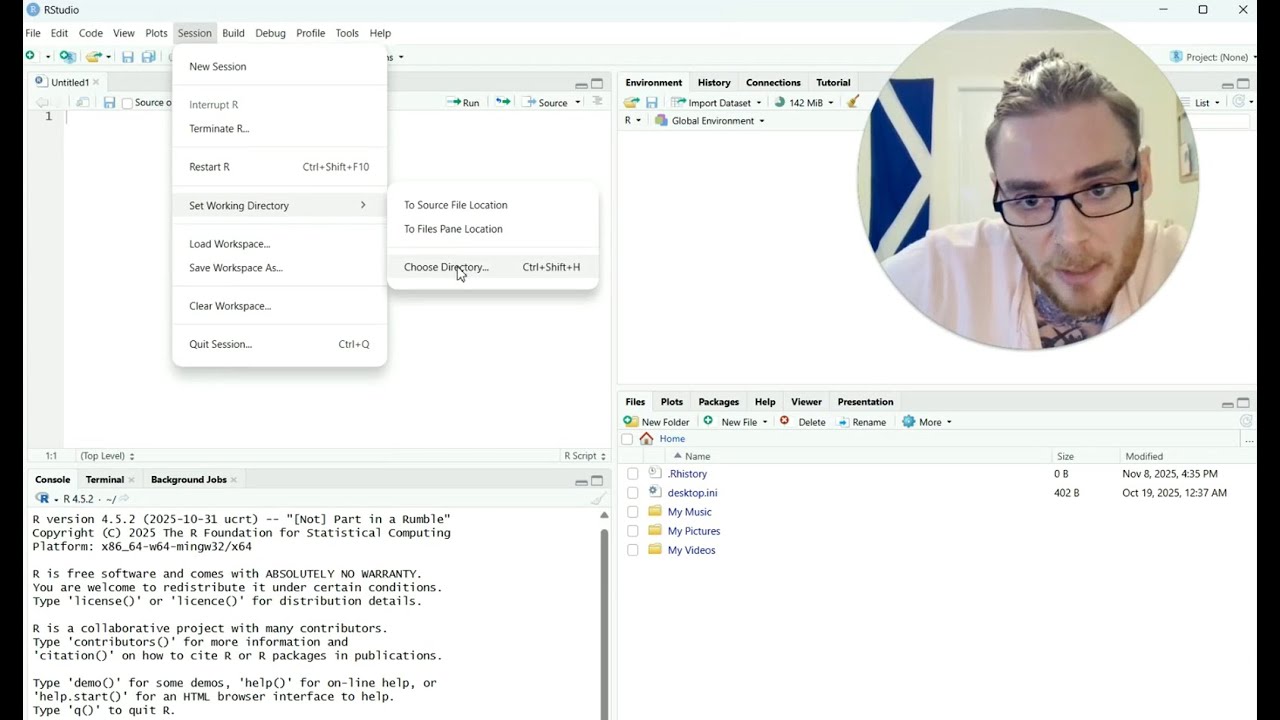
Task: Check the box for .Rhistory file
Action: point(632,474)
